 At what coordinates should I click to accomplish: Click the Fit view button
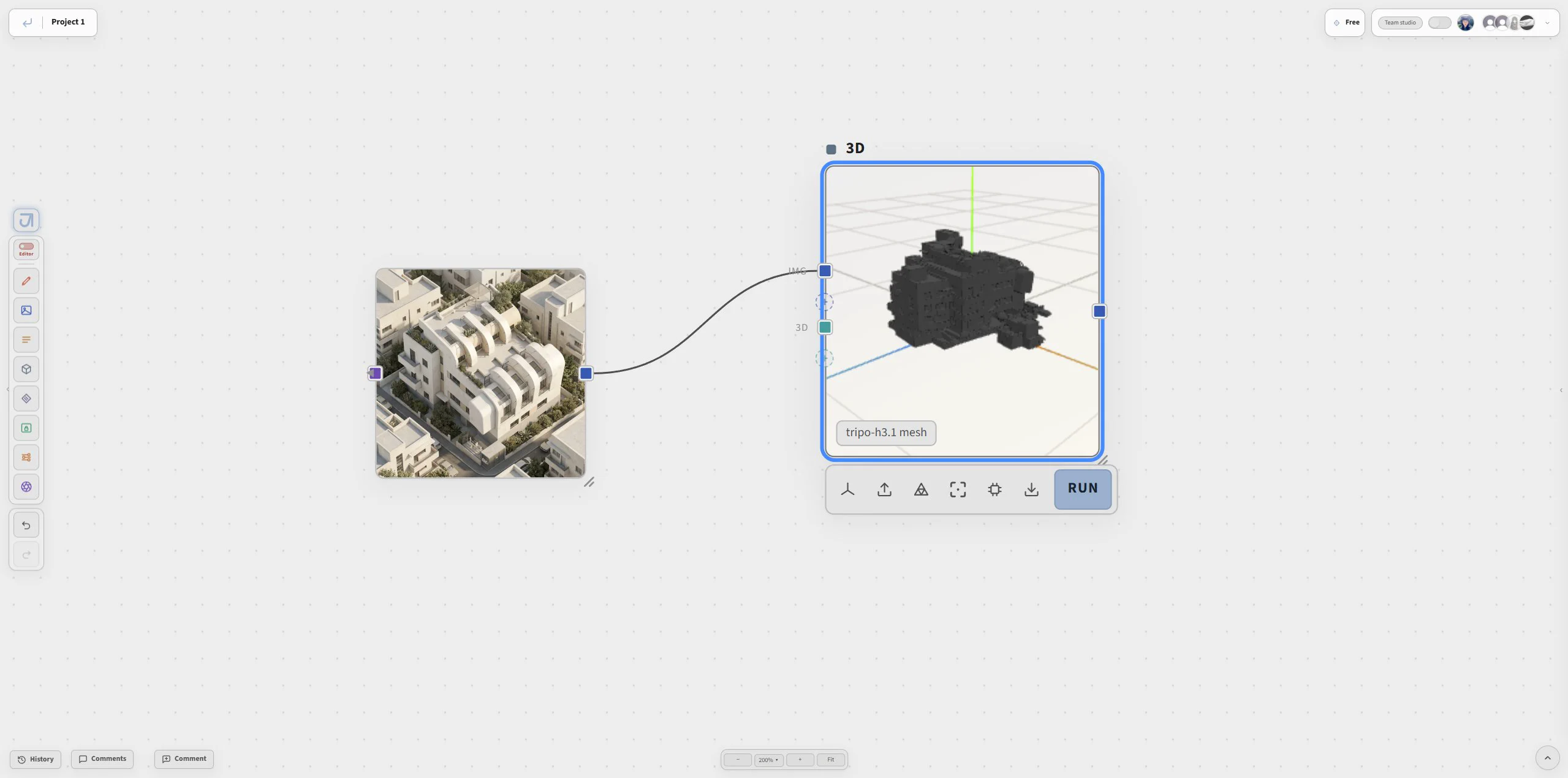tap(831, 760)
